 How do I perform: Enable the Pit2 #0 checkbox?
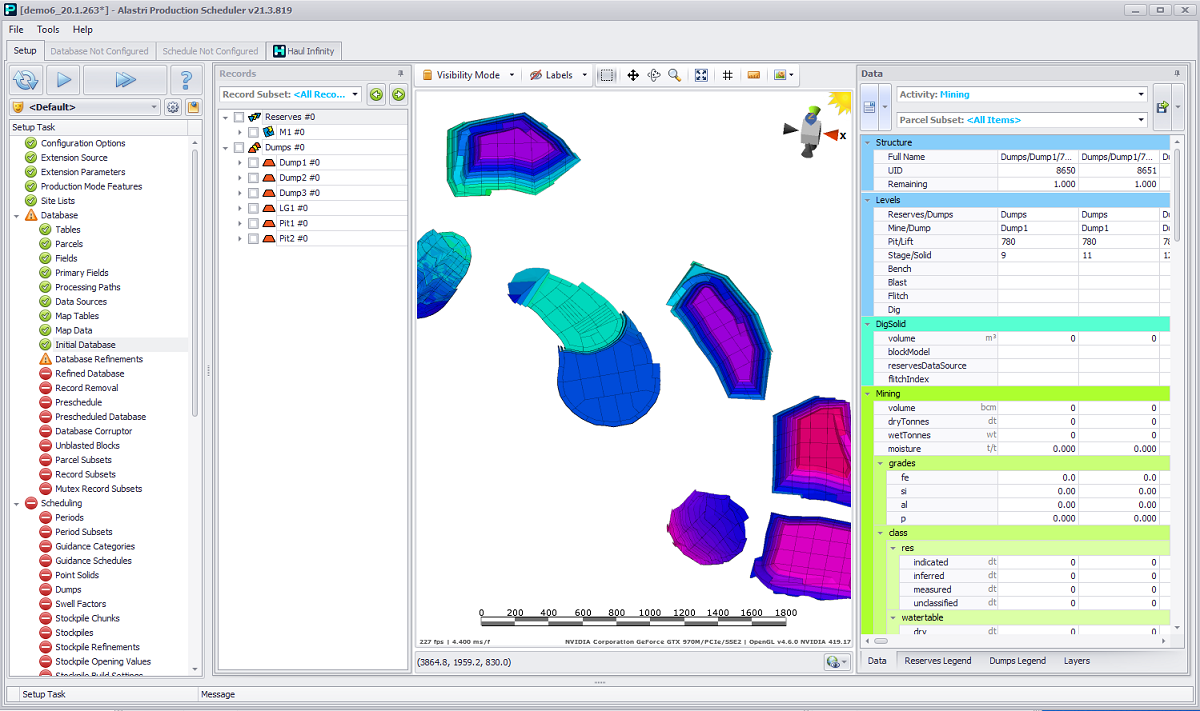pyautogui.click(x=253, y=239)
